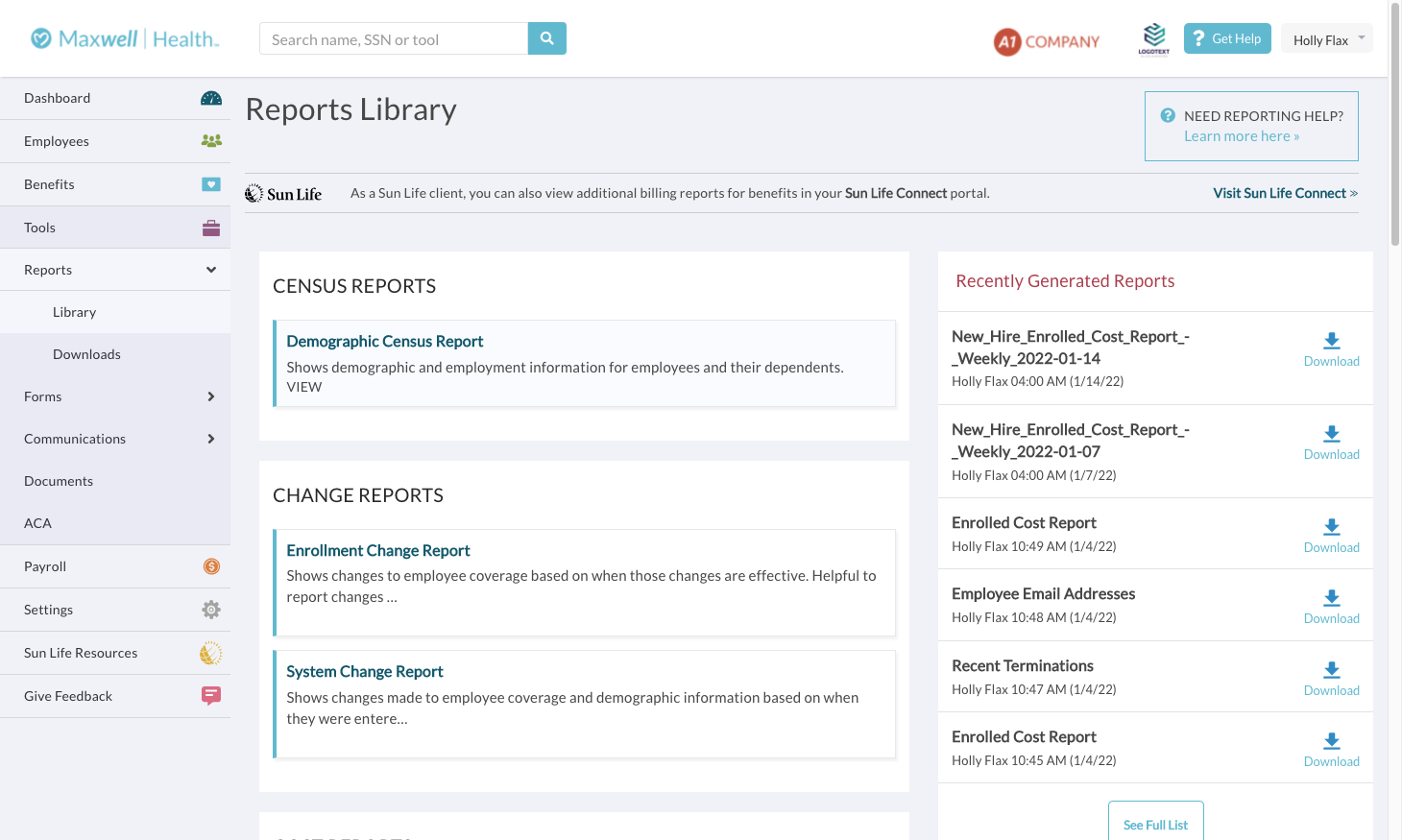This screenshot has width=1402, height=840.
Task: Download the Employee Email Addresses report
Action: (x=1331, y=606)
